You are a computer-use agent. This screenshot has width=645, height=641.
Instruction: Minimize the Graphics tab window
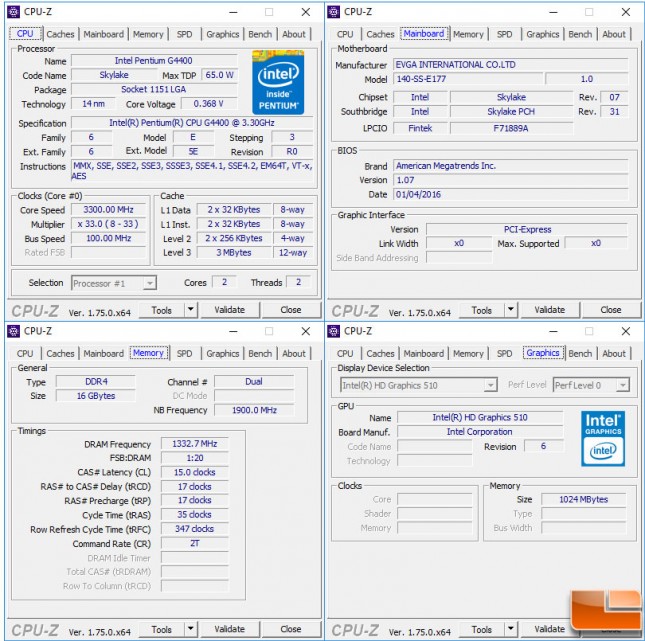tap(553, 331)
